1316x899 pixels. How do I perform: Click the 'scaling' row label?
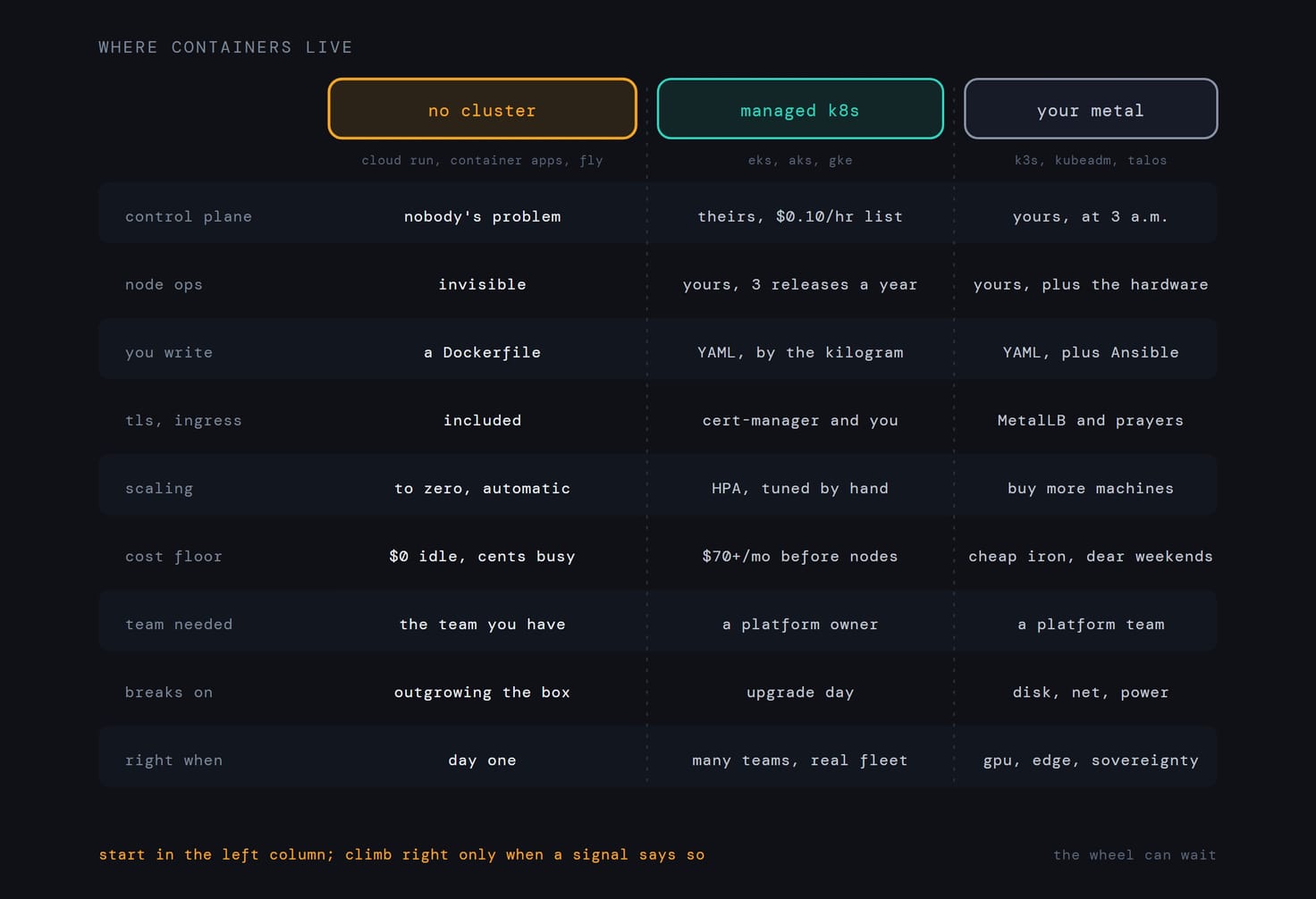[x=159, y=488]
